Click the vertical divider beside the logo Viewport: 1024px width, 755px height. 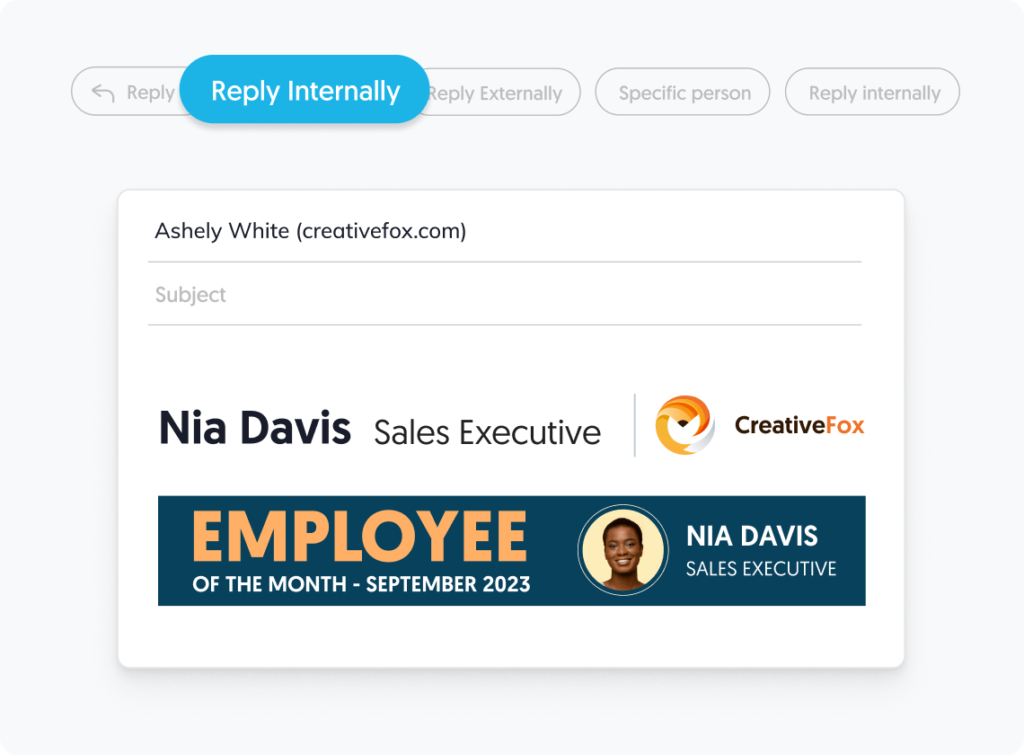coord(635,426)
